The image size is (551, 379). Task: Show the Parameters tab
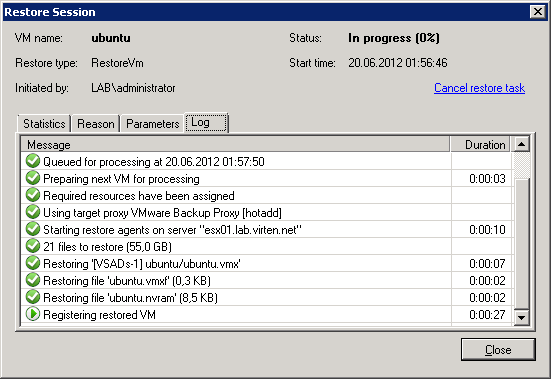coord(153,124)
